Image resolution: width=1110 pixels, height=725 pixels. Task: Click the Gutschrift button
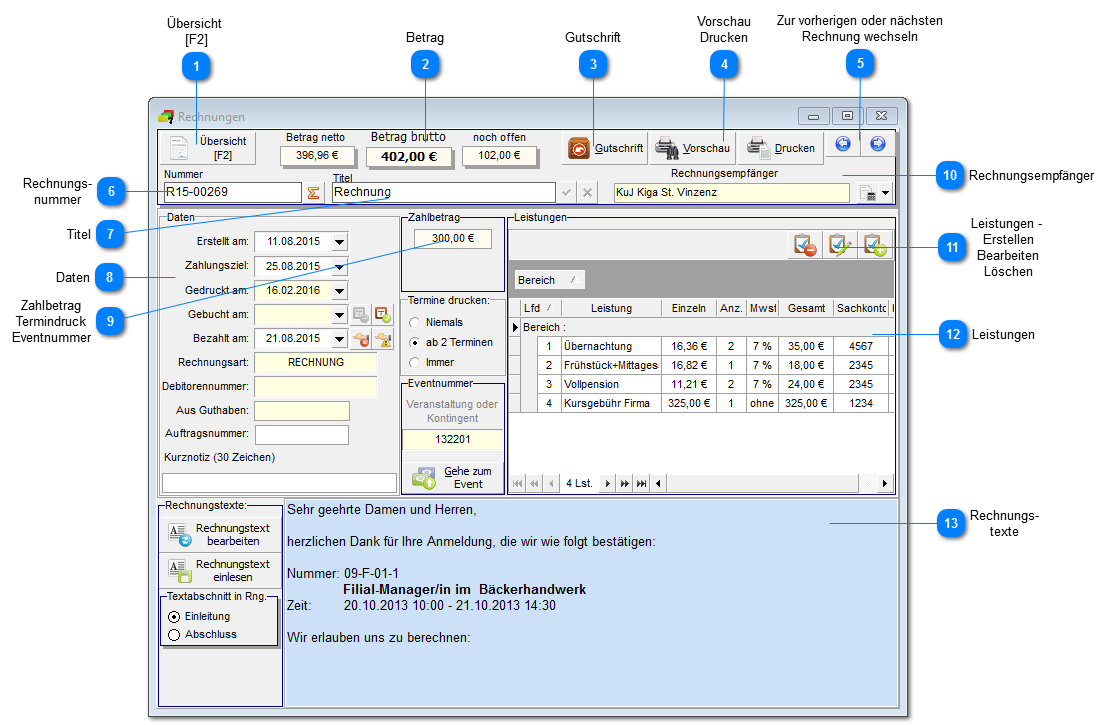click(x=605, y=148)
